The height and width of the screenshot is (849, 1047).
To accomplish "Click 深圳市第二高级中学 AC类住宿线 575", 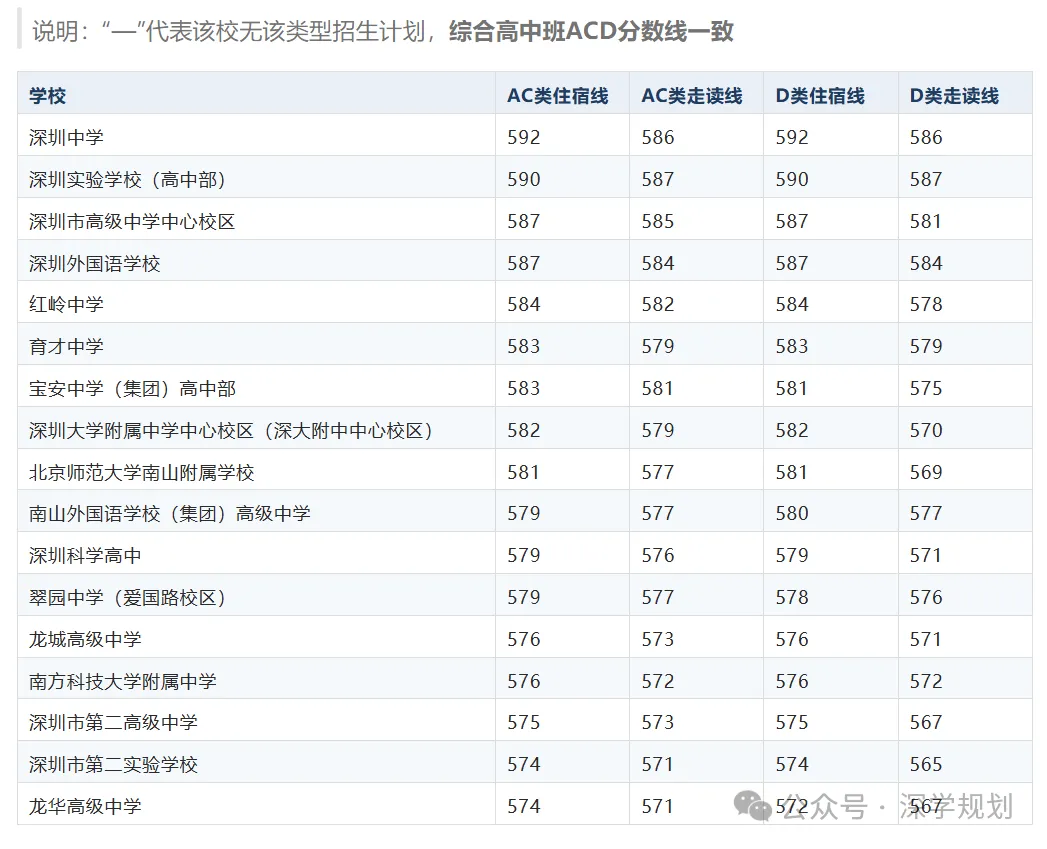I will [524, 723].
